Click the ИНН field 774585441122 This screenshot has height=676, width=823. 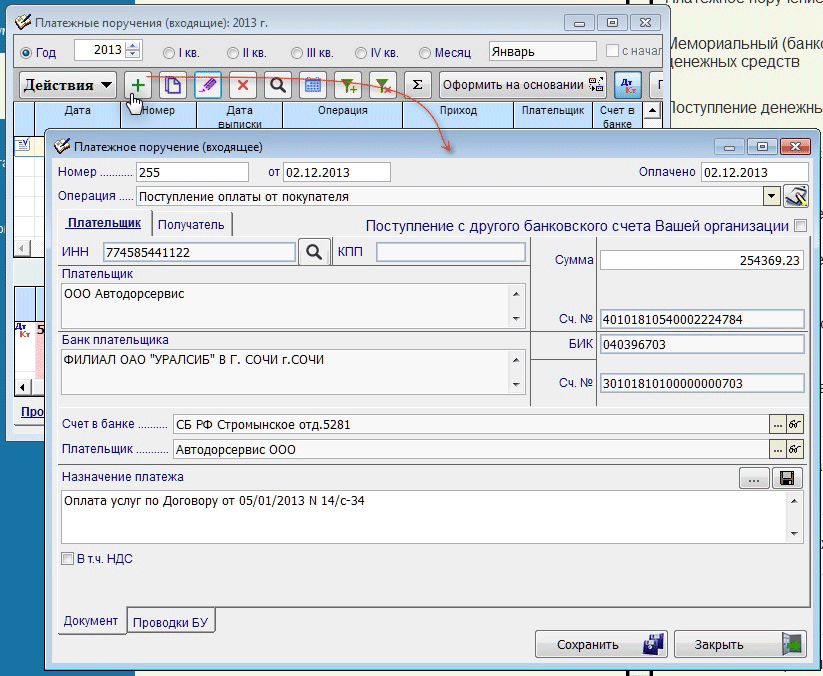[x=199, y=252]
